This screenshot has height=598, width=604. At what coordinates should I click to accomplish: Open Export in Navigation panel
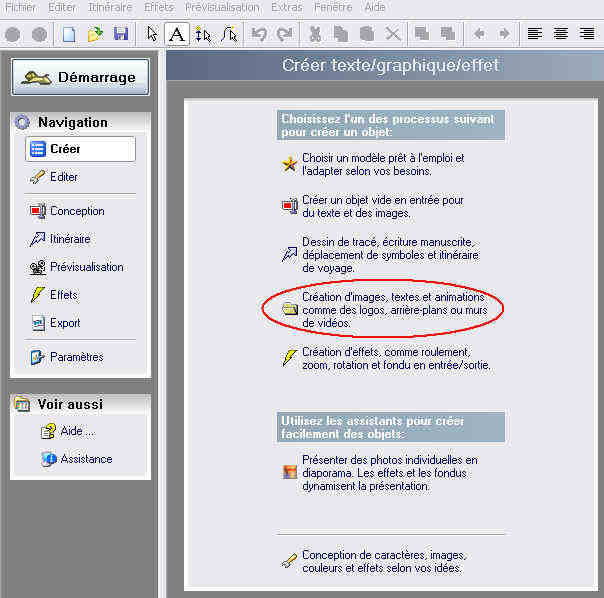click(x=56, y=323)
